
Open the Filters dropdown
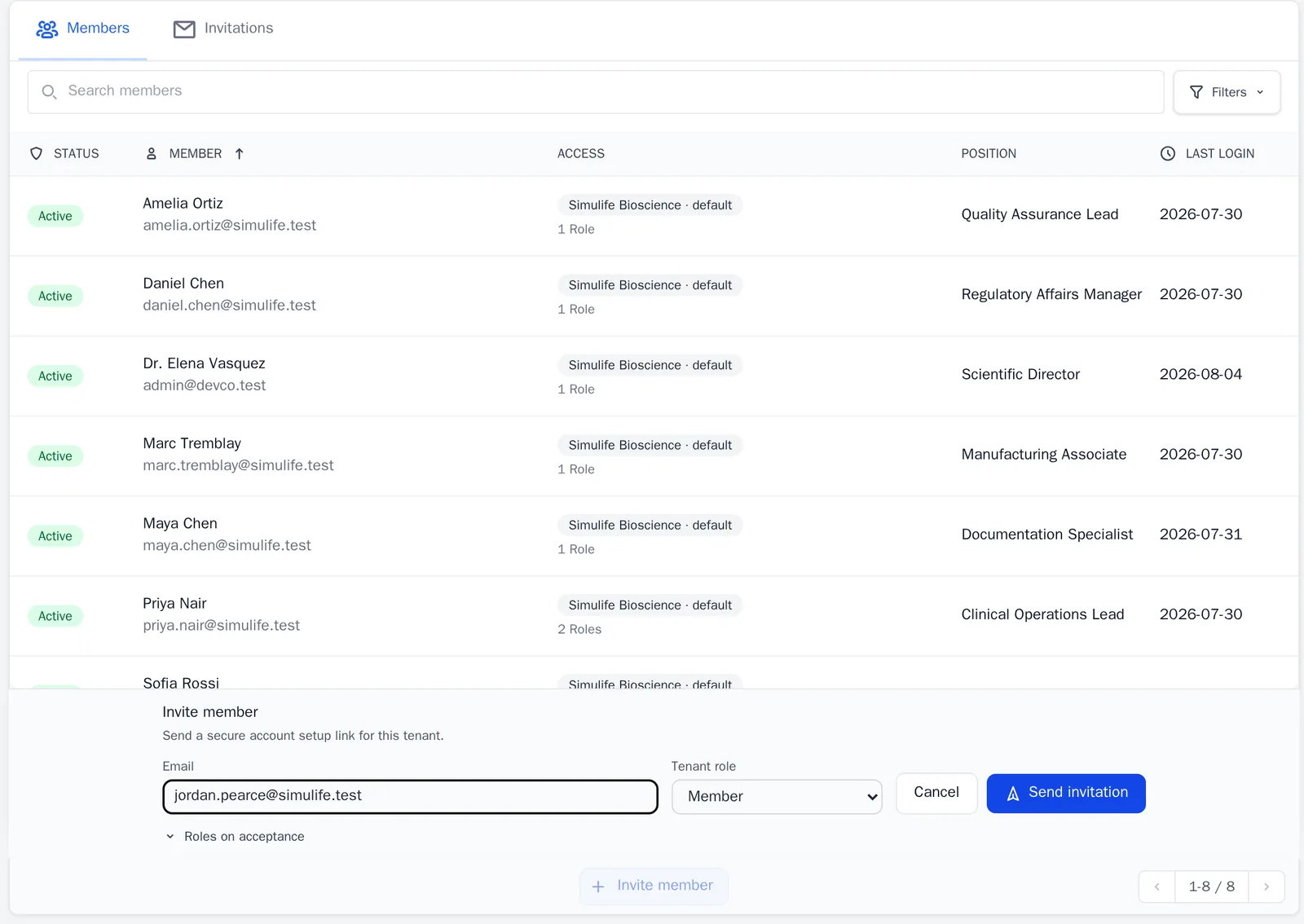1227,92
